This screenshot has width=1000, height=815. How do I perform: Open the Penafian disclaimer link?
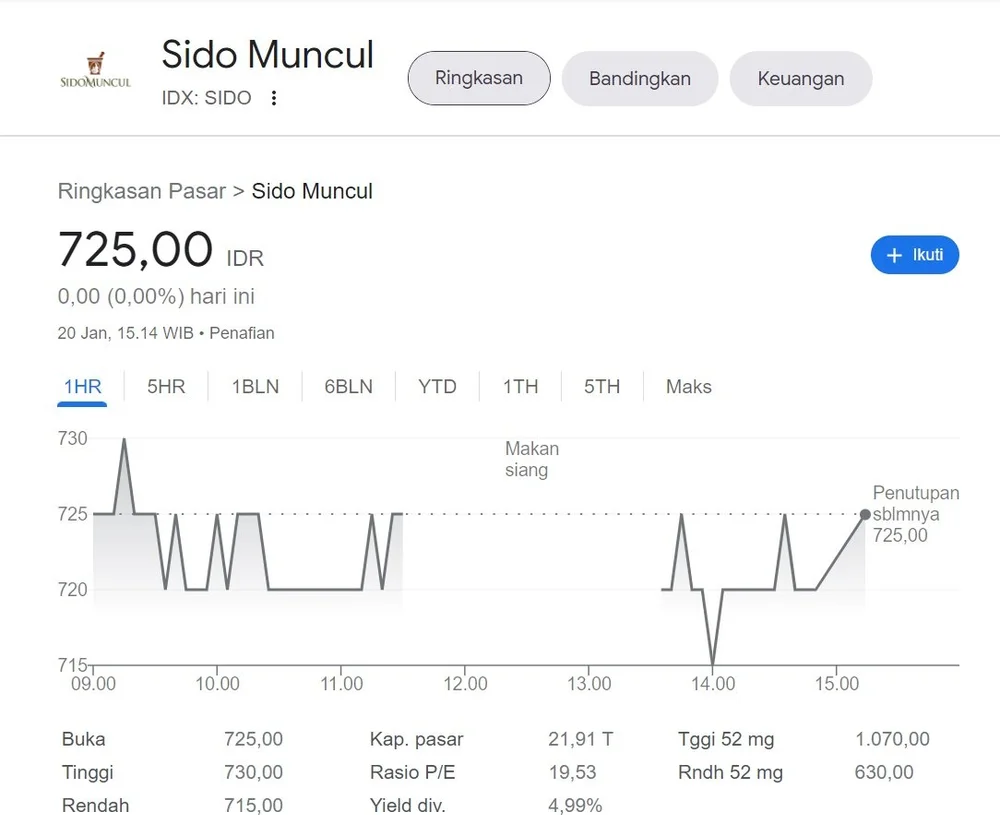[242, 333]
